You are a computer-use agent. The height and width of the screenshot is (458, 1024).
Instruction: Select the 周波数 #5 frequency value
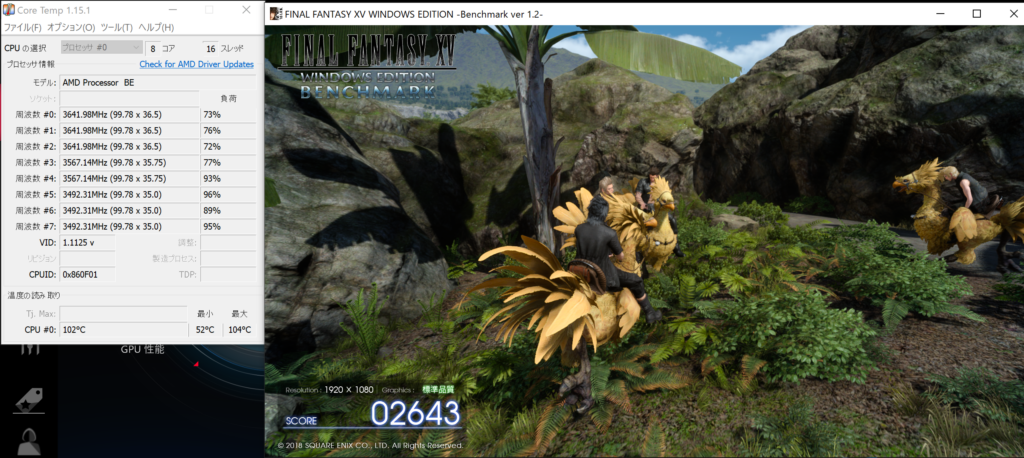click(x=129, y=195)
